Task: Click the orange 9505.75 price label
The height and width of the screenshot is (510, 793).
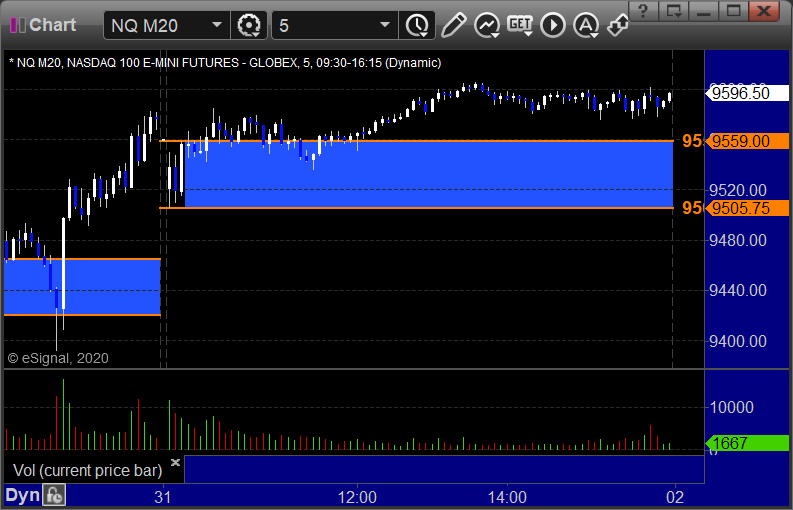Action: point(747,208)
